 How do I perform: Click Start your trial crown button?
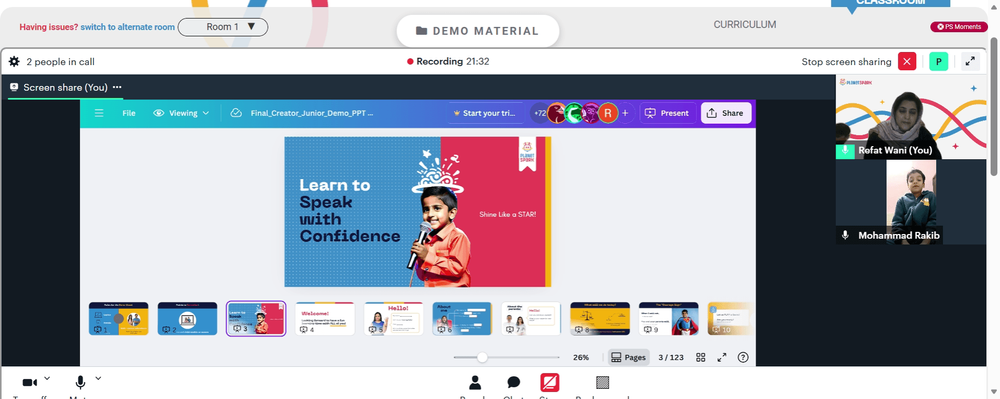click(484, 113)
